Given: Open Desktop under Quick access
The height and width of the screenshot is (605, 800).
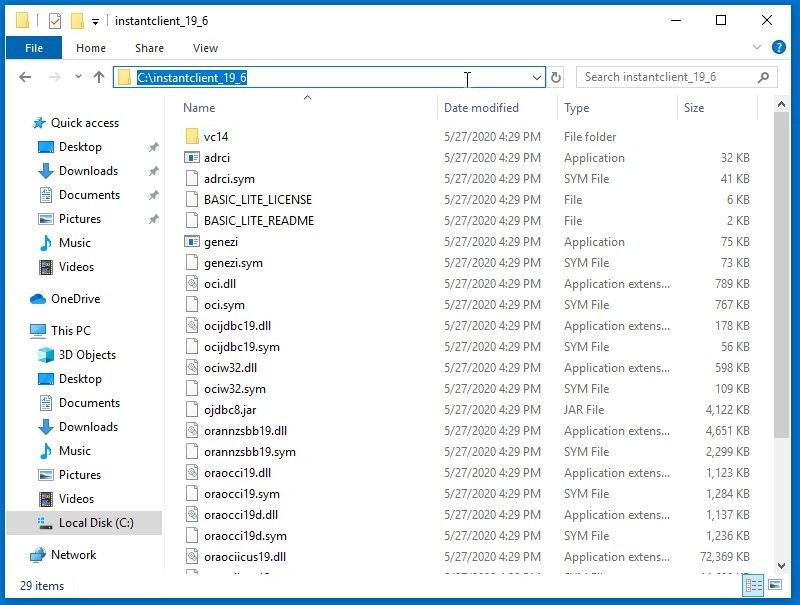Looking at the screenshot, I should [70, 147].
